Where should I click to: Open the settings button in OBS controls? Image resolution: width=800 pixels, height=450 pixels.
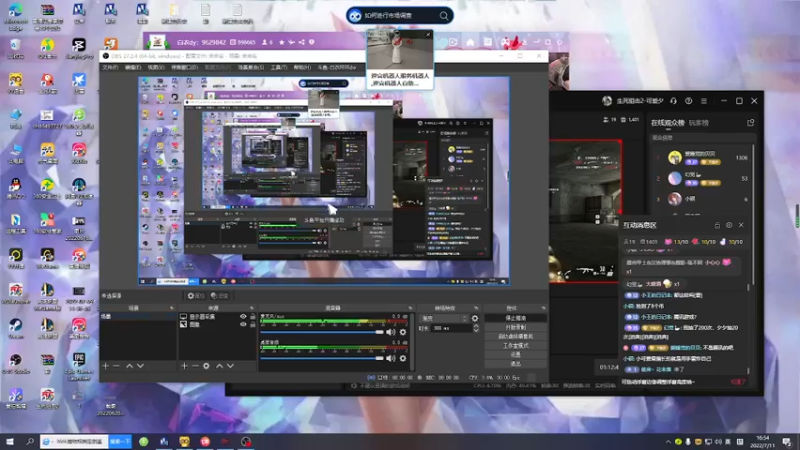coord(515,355)
